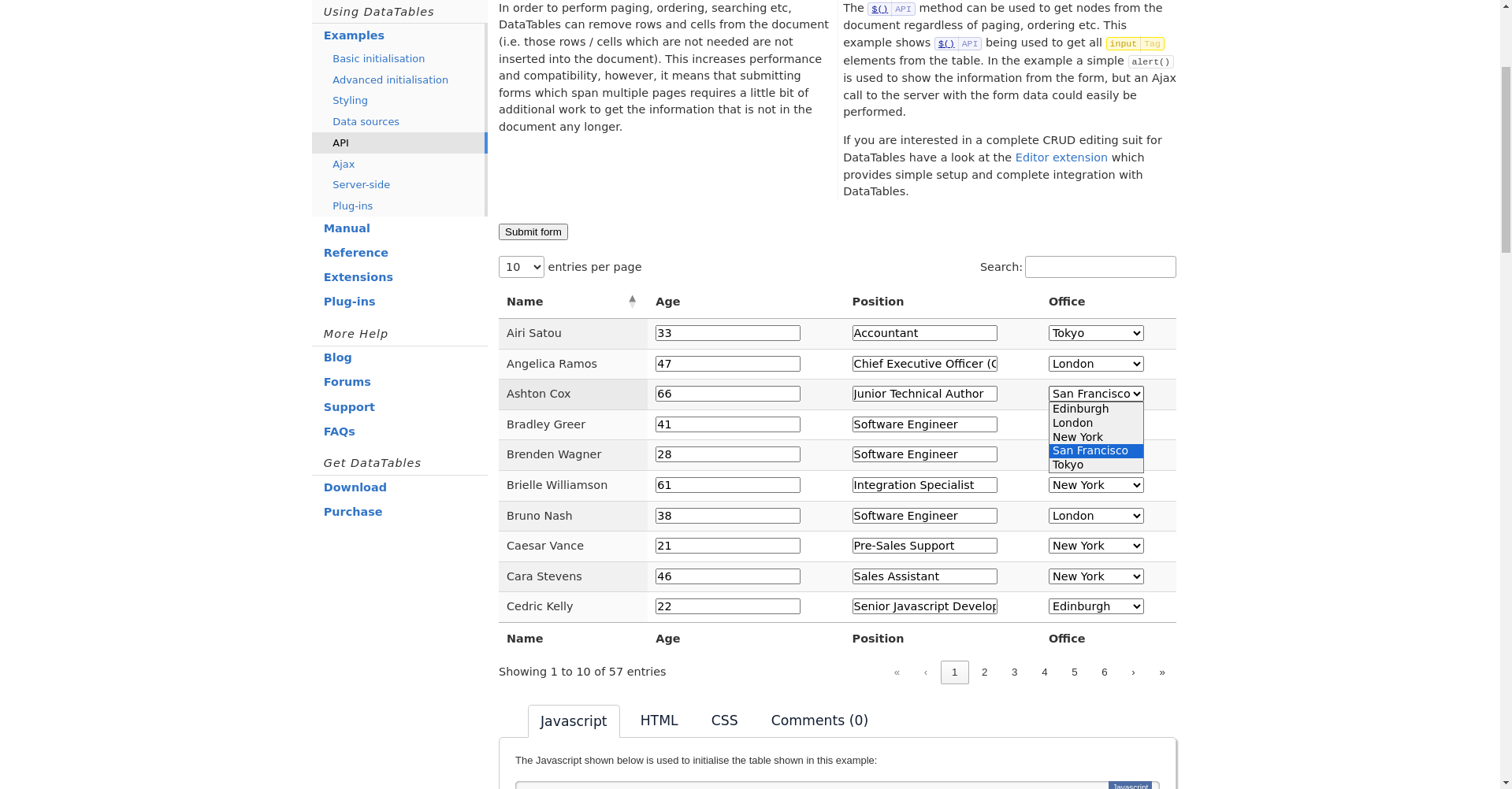Open the entries per page dropdown
Image resolution: width=1512 pixels, height=789 pixels.
(x=521, y=267)
